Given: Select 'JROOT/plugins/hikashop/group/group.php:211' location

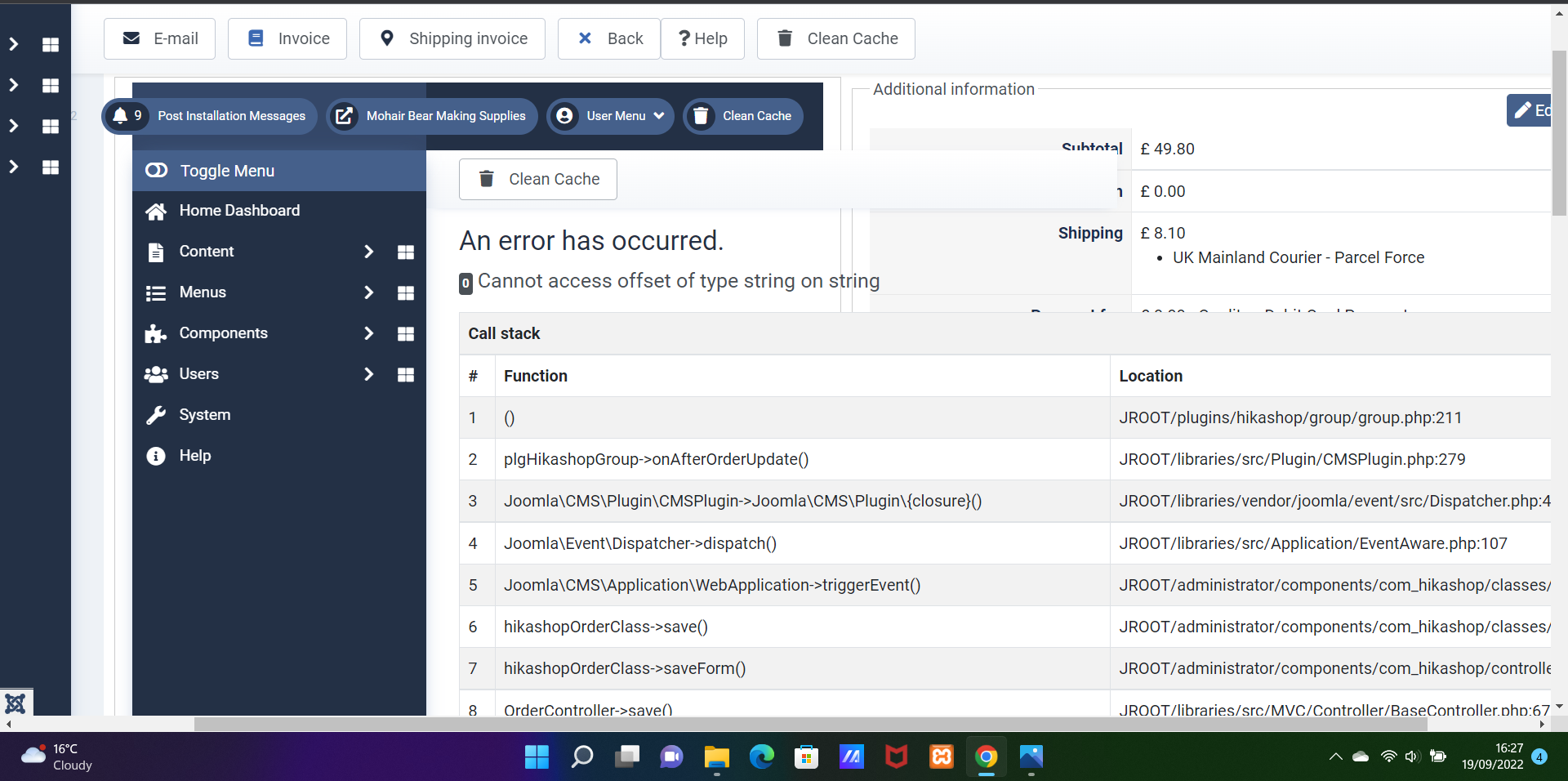Looking at the screenshot, I should pos(1290,417).
